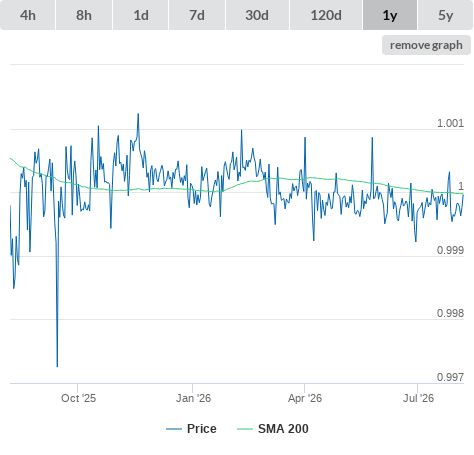Image resolution: width=474 pixels, height=455 pixels.
Task: Click the green SMA 200 legend marker
Action: click(x=245, y=429)
